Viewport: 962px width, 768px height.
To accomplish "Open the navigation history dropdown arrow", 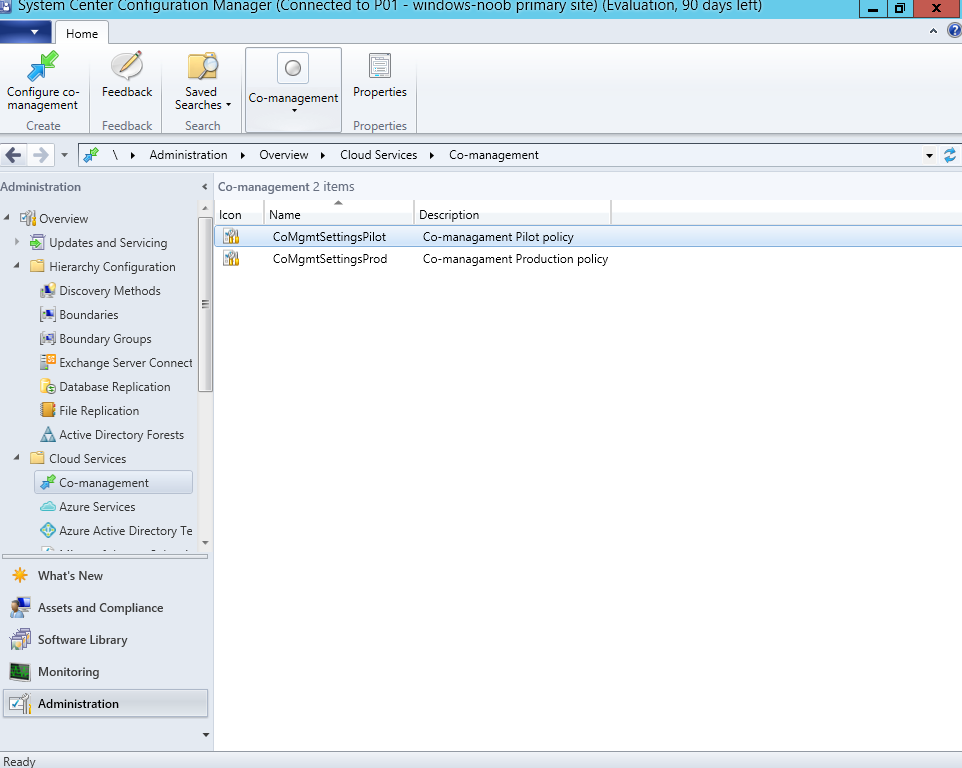I will pos(64,155).
